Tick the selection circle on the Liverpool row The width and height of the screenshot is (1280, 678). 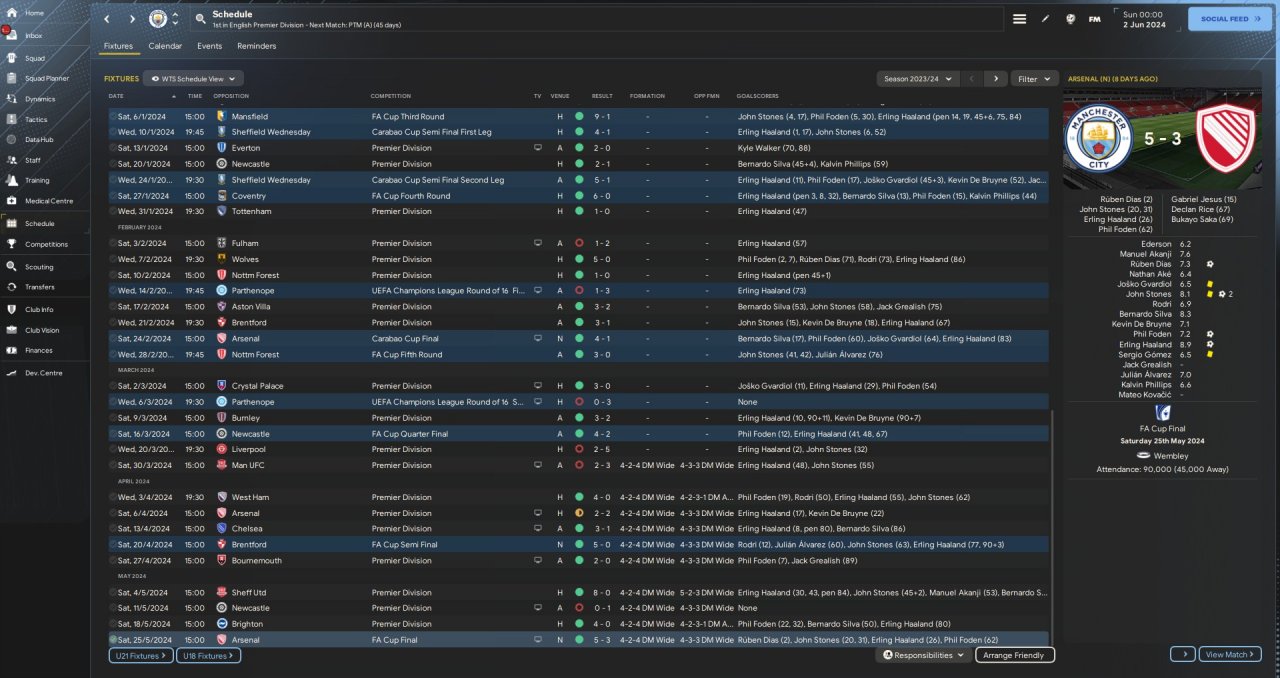pyautogui.click(x=113, y=450)
